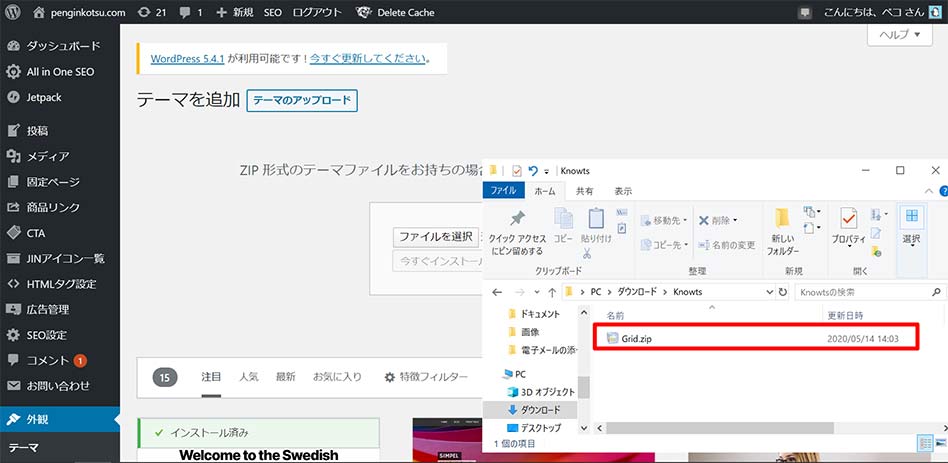Open 投稿 in the sidebar
The height and width of the screenshot is (463, 948).
point(60,131)
